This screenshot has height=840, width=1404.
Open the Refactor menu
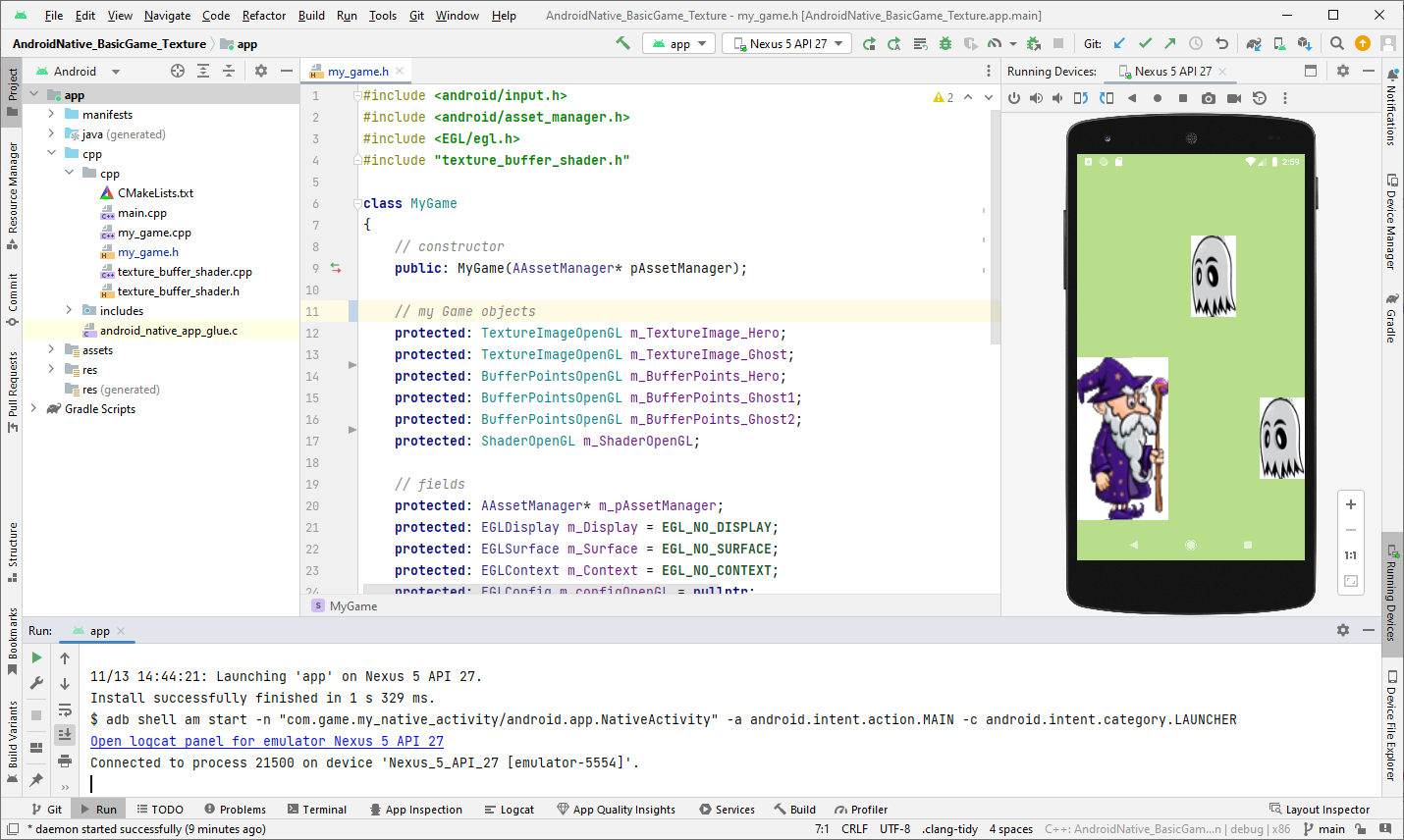click(264, 16)
